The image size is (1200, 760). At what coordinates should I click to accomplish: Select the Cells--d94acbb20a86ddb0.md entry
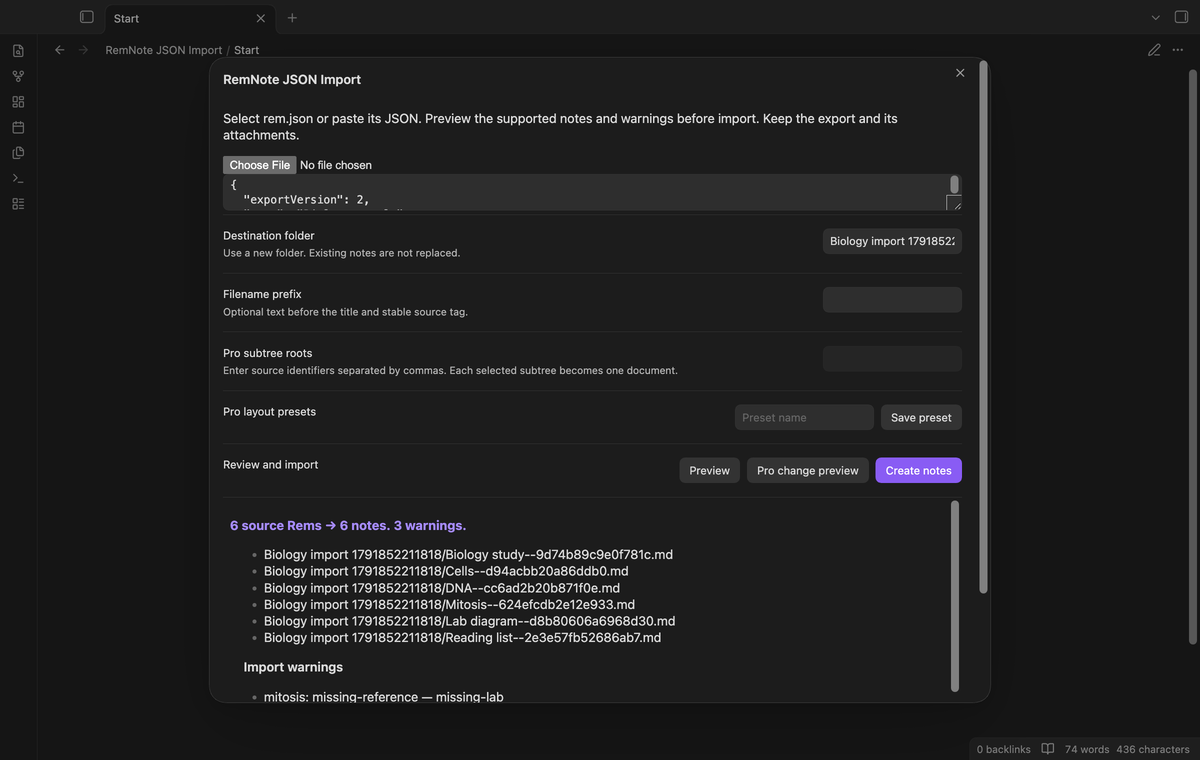point(446,571)
